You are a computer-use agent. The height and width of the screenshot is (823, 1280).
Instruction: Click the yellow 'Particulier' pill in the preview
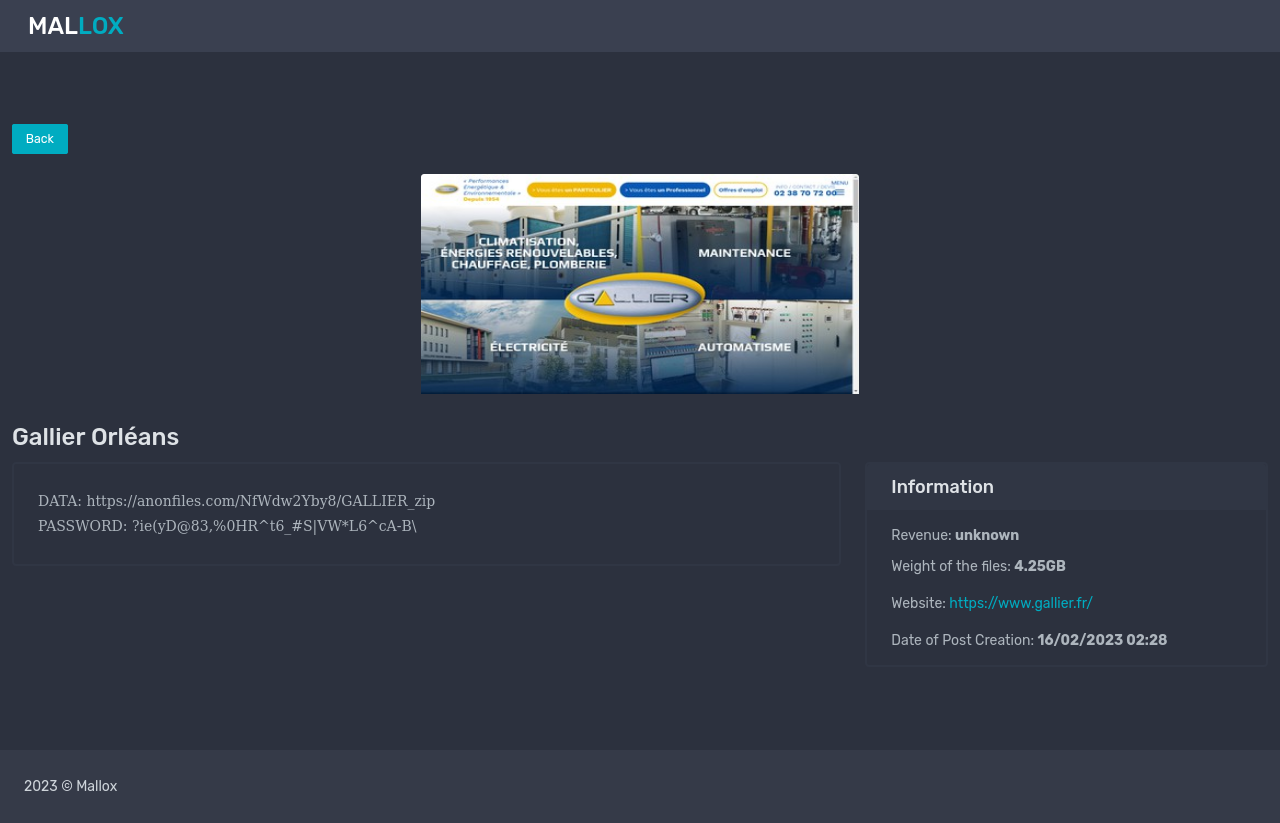[570, 189]
